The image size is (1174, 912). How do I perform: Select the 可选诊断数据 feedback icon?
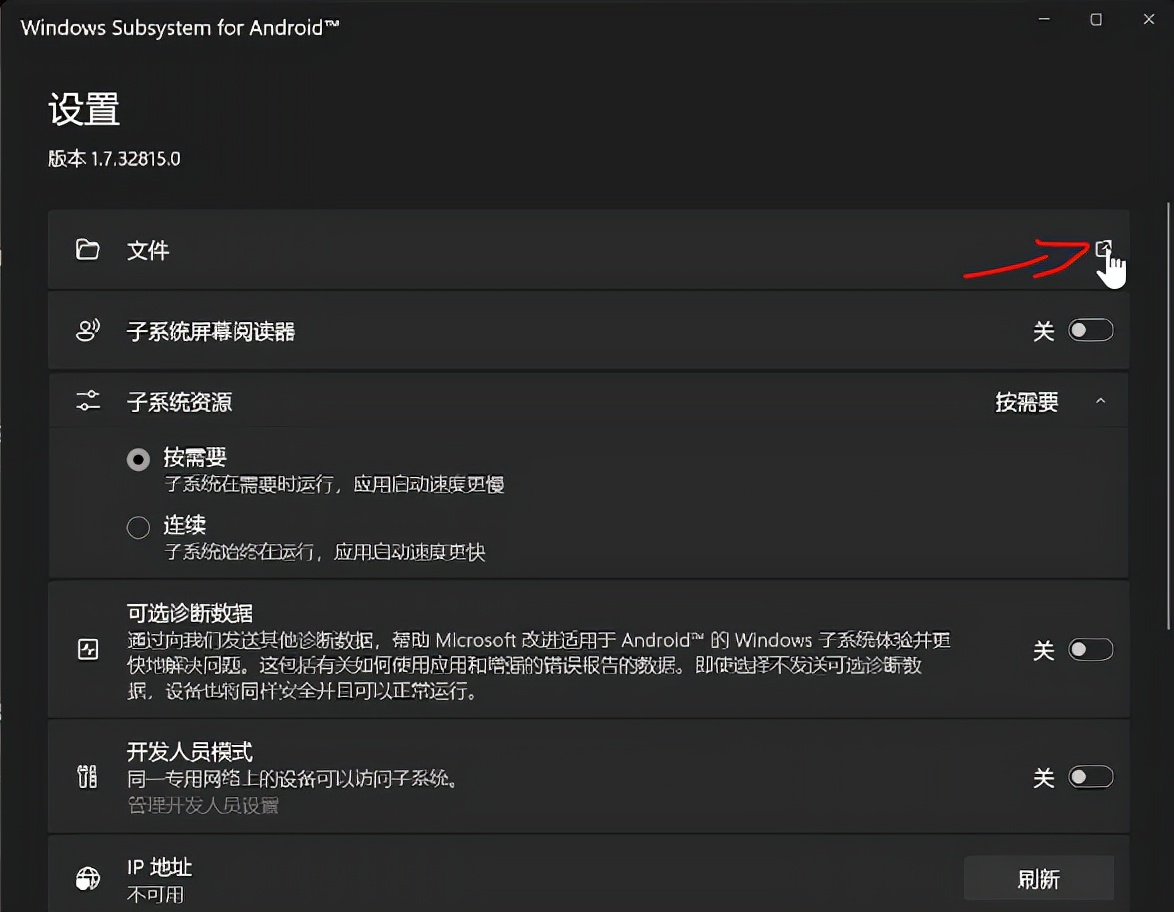point(88,649)
